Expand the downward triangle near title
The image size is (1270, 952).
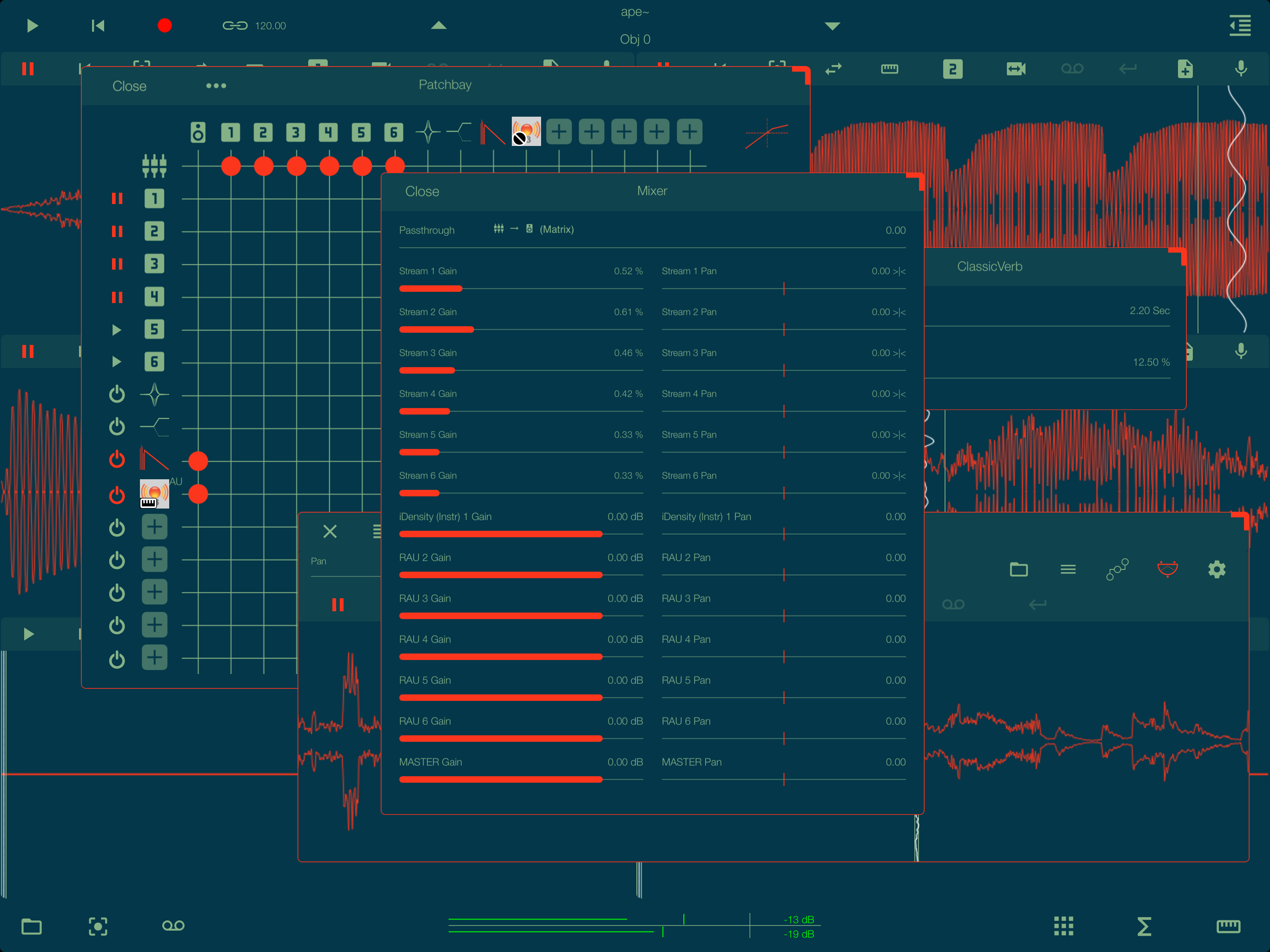[x=832, y=26]
